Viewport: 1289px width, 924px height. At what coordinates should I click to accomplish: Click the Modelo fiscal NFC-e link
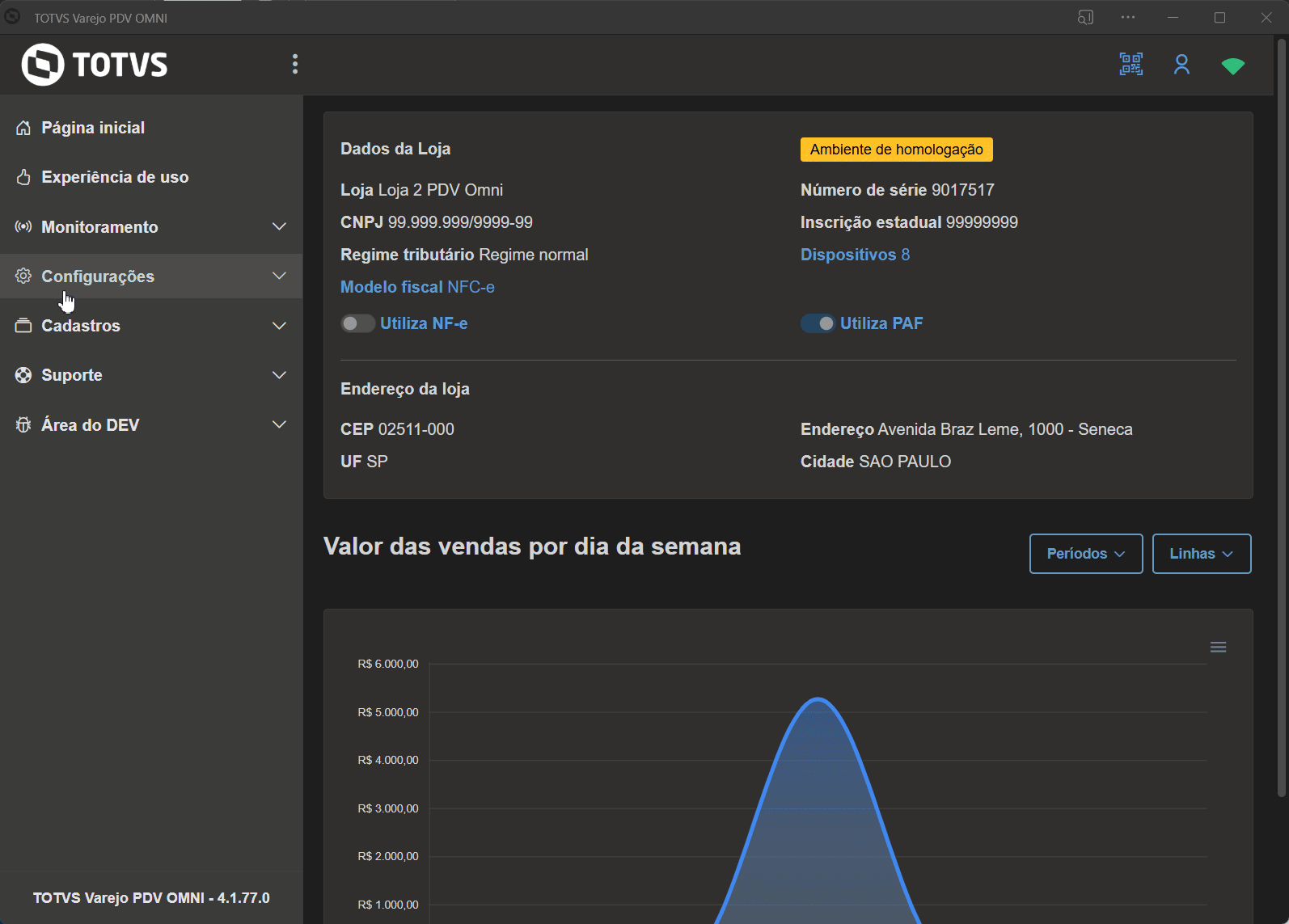(x=417, y=287)
